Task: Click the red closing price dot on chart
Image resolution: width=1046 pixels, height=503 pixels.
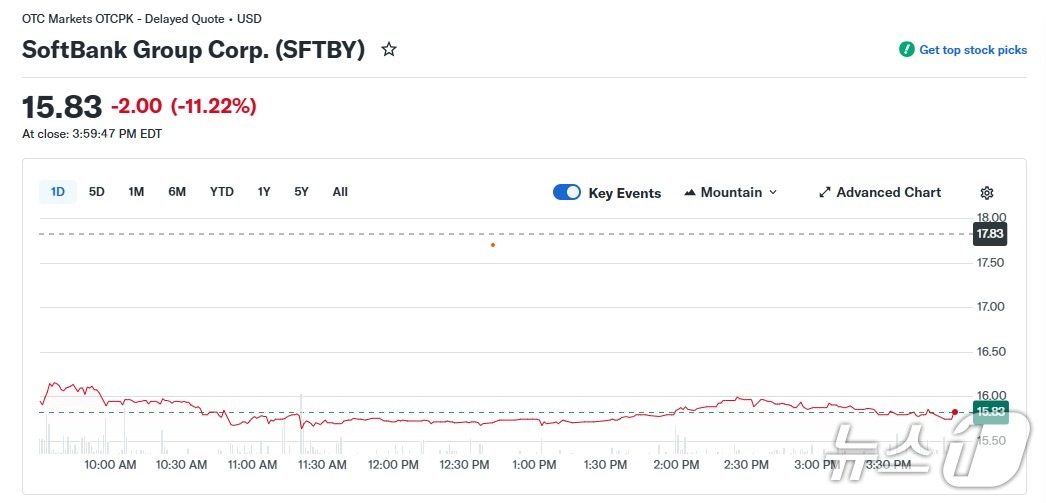Action: [955, 412]
